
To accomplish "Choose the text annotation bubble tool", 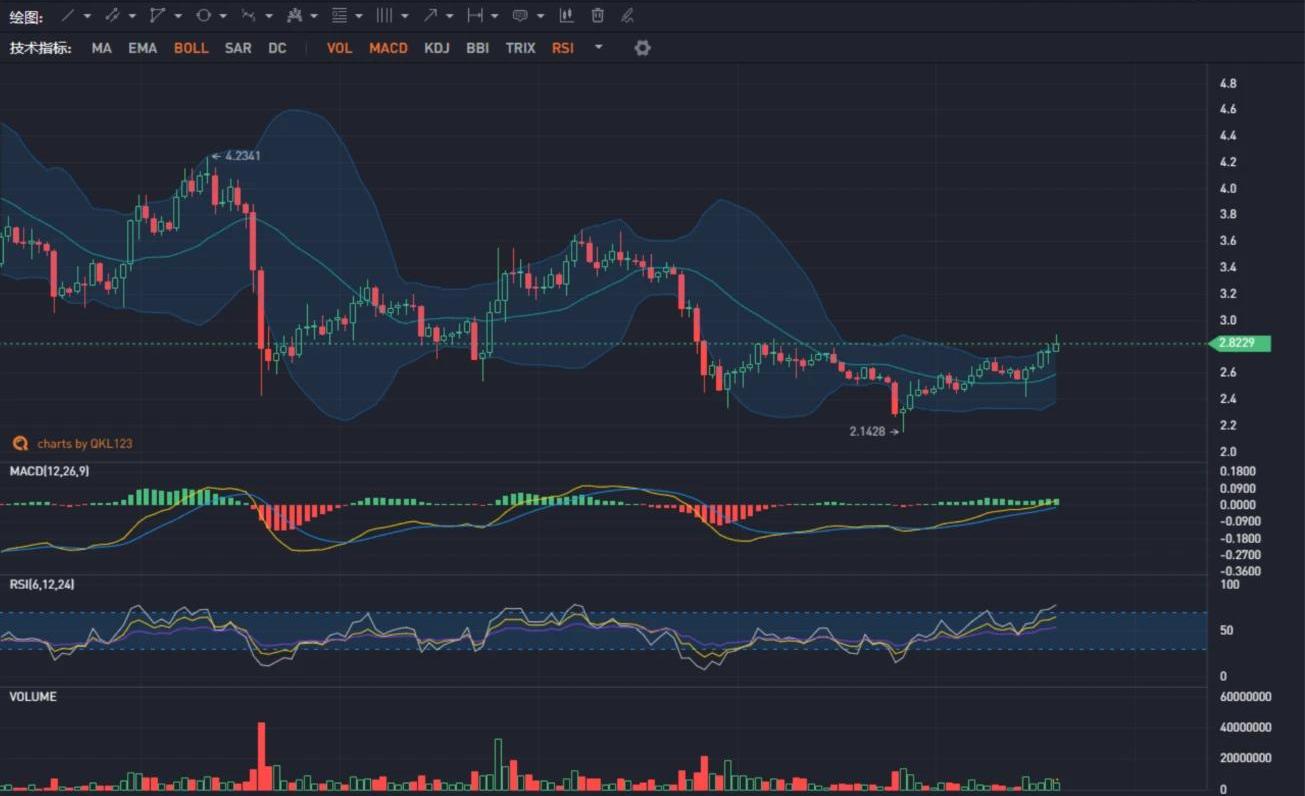I will (520, 16).
